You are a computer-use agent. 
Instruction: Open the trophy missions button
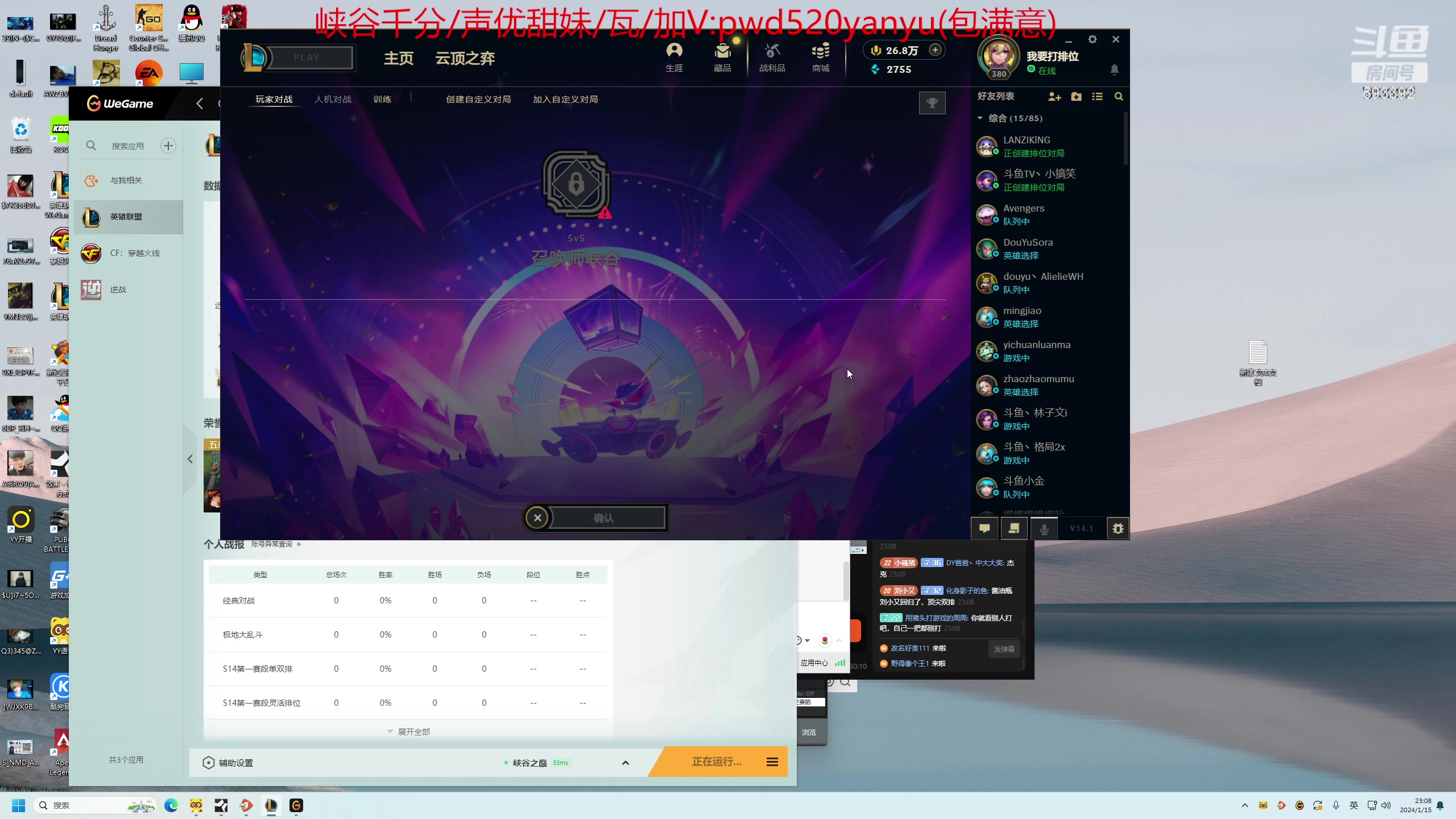pos(932,103)
